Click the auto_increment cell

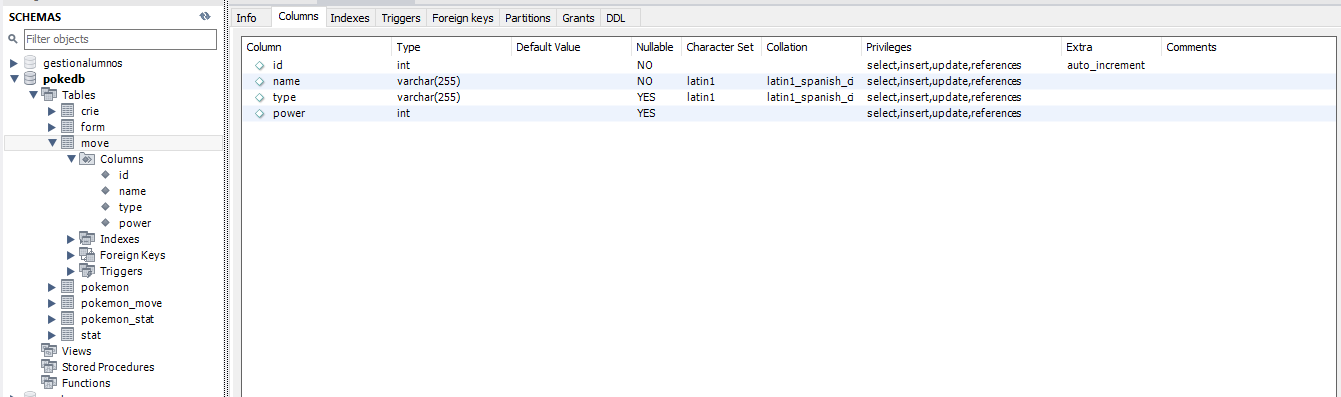1105,65
